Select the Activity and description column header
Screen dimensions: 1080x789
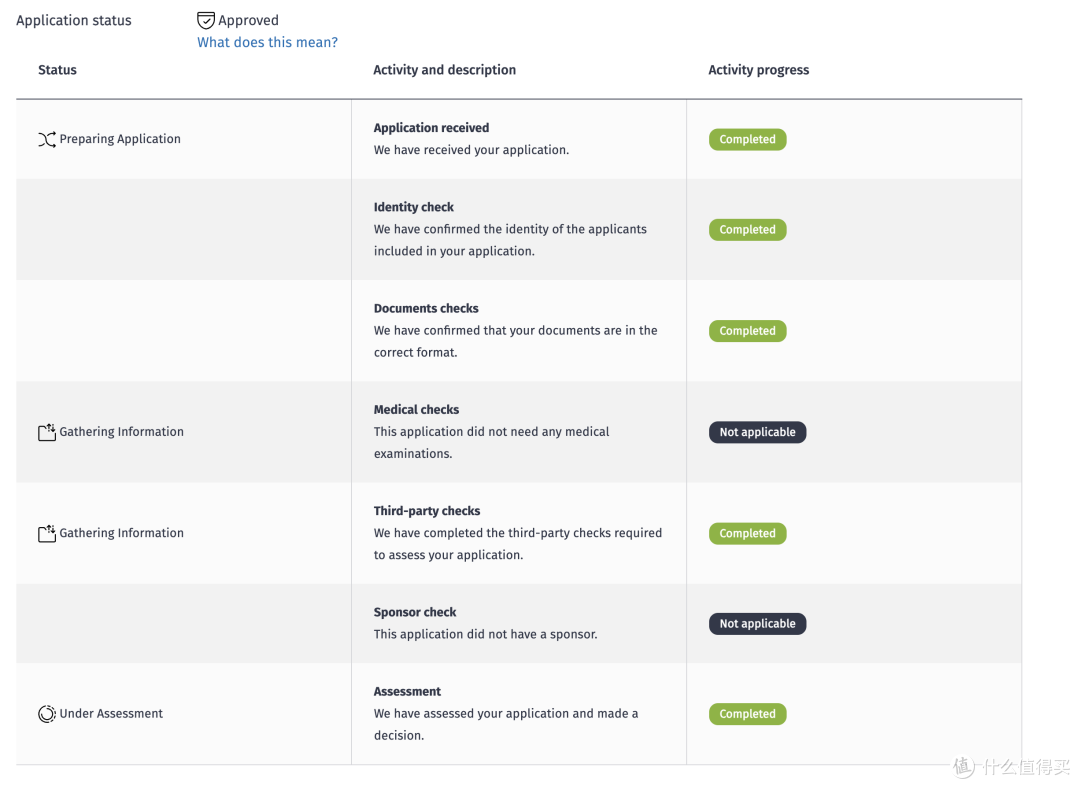(444, 70)
